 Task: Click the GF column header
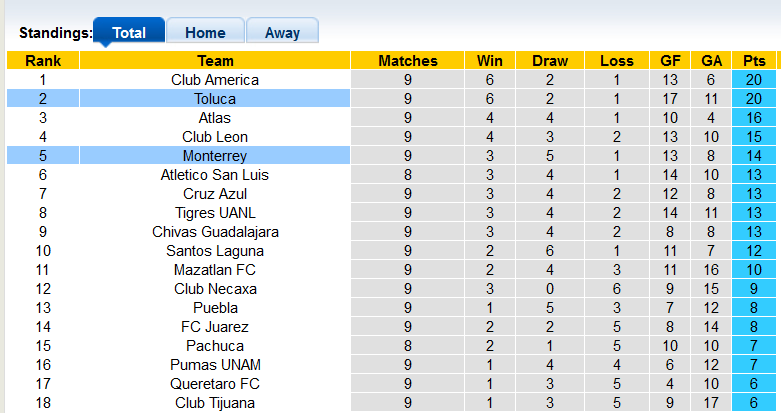click(x=670, y=61)
